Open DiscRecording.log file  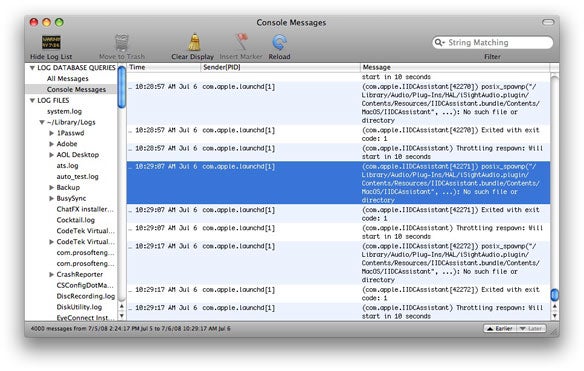pos(86,296)
